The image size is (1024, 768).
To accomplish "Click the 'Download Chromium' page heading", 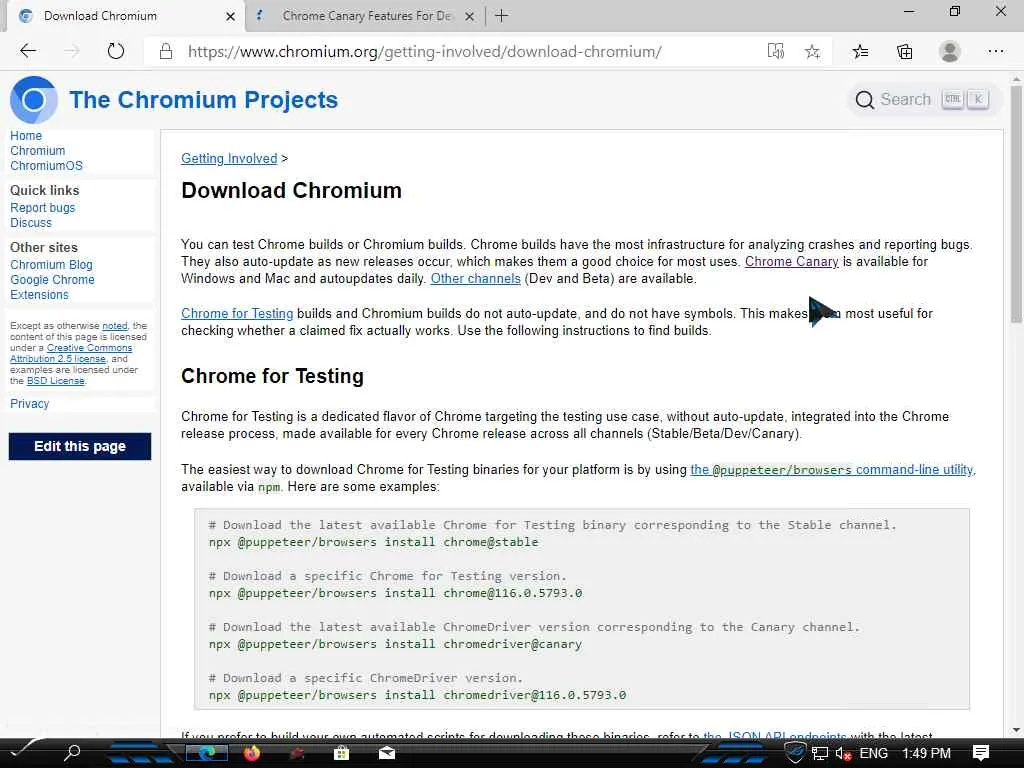I will [291, 190].
